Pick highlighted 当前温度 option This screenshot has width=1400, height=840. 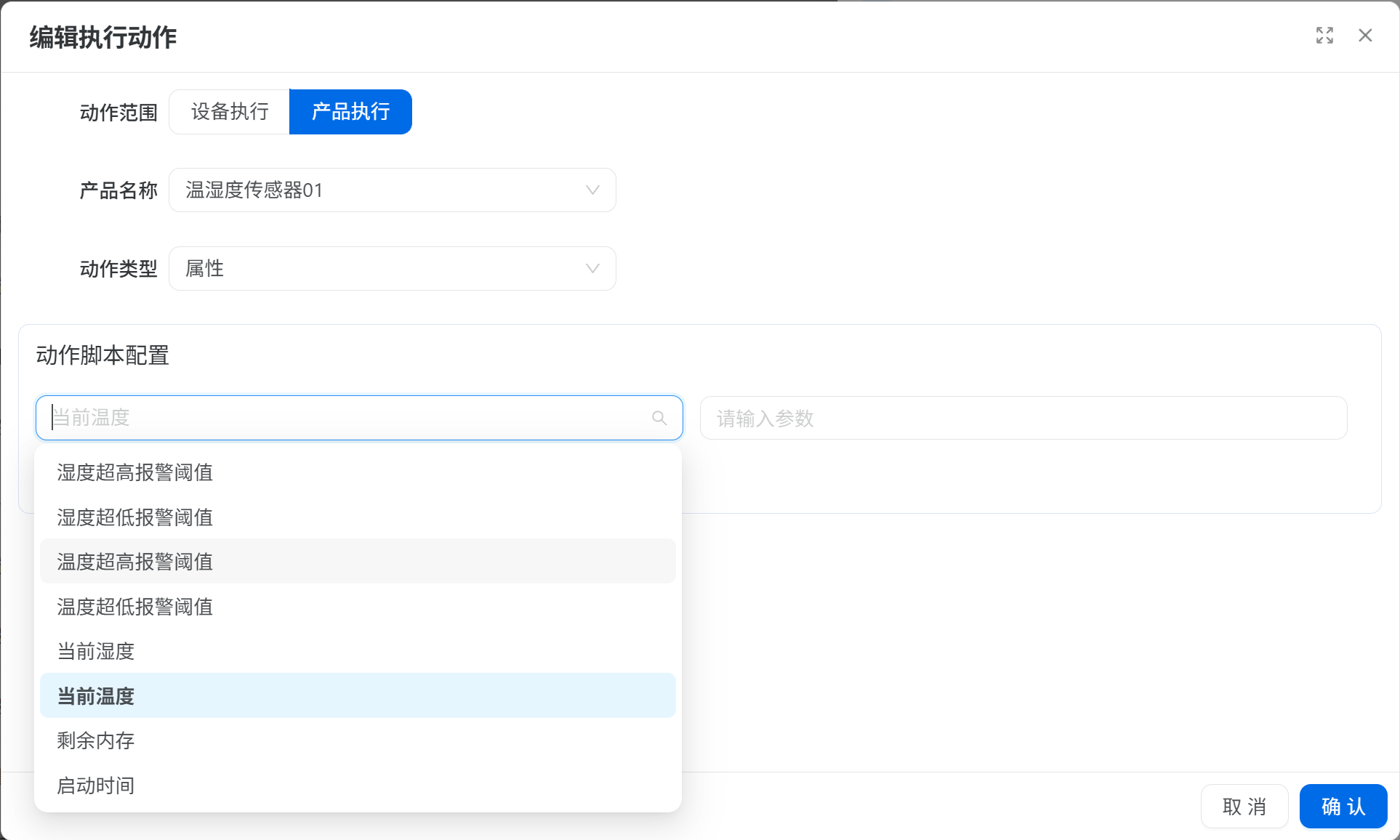tap(96, 696)
